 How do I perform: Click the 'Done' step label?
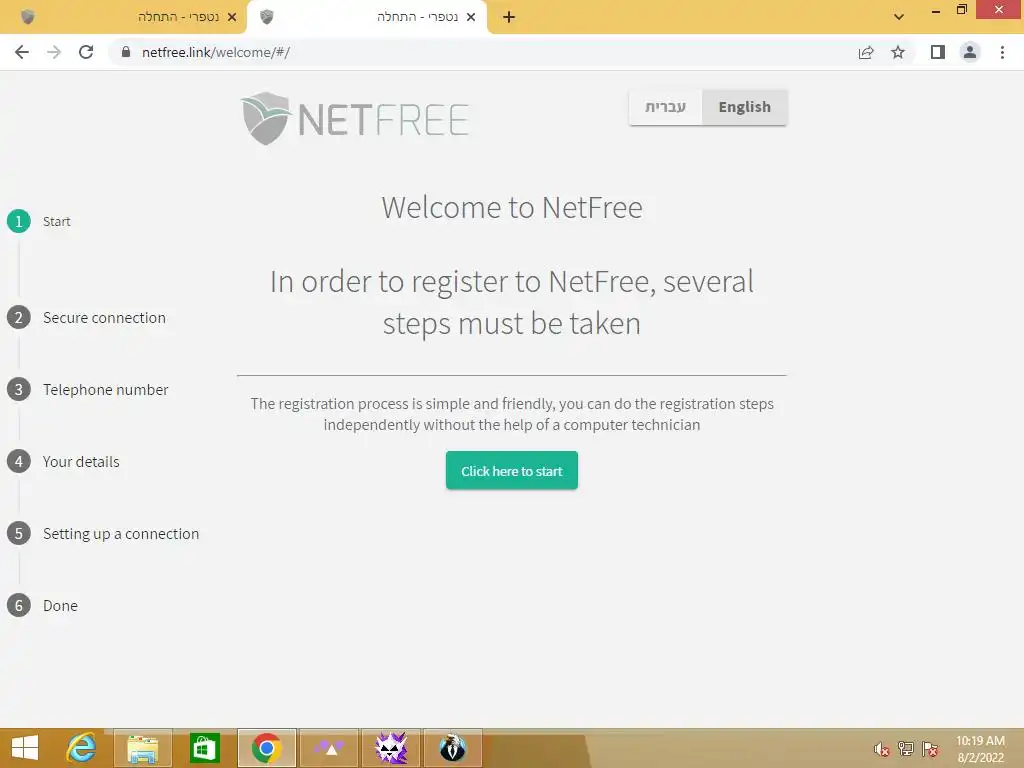(x=60, y=605)
